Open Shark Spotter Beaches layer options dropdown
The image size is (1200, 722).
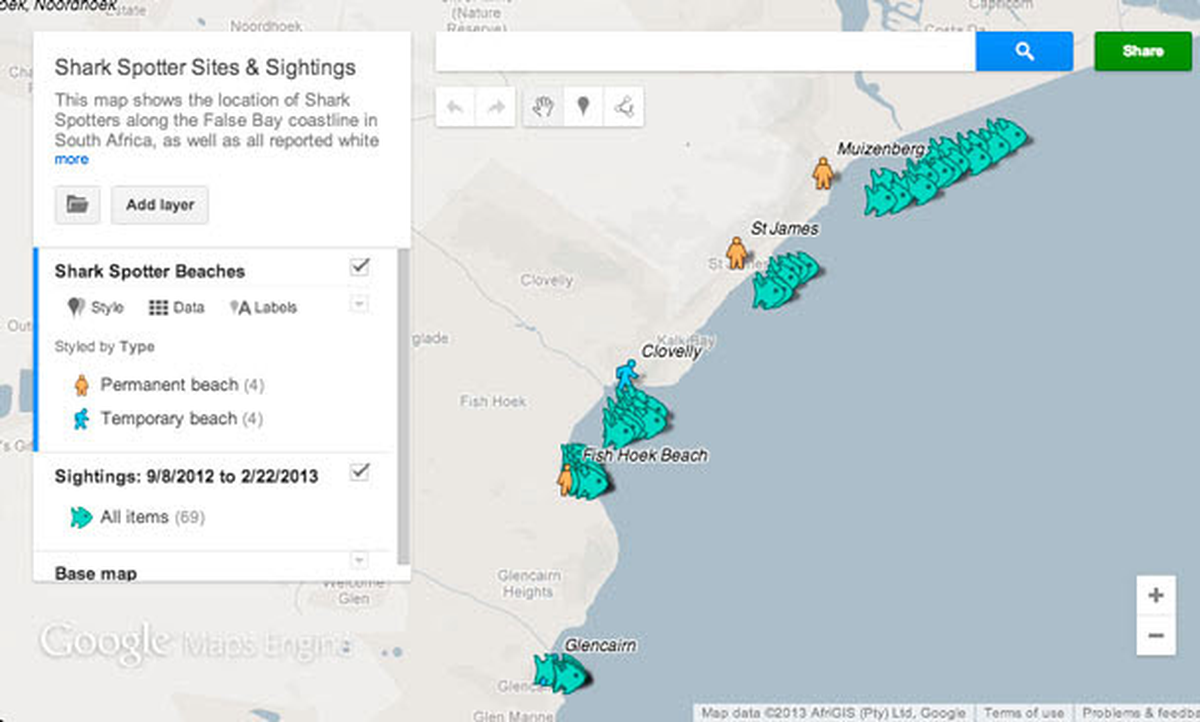pyautogui.click(x=360, y=304)
